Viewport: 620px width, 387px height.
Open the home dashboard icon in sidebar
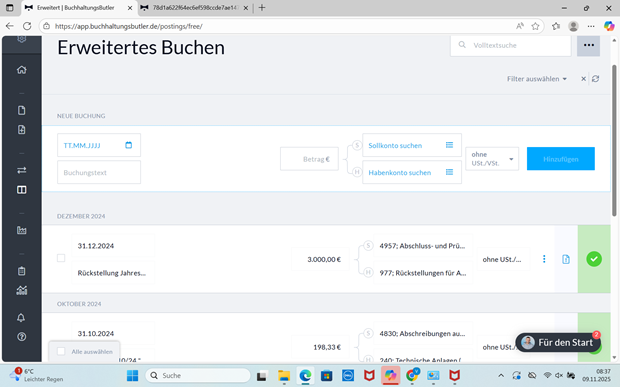coord(22,70)
